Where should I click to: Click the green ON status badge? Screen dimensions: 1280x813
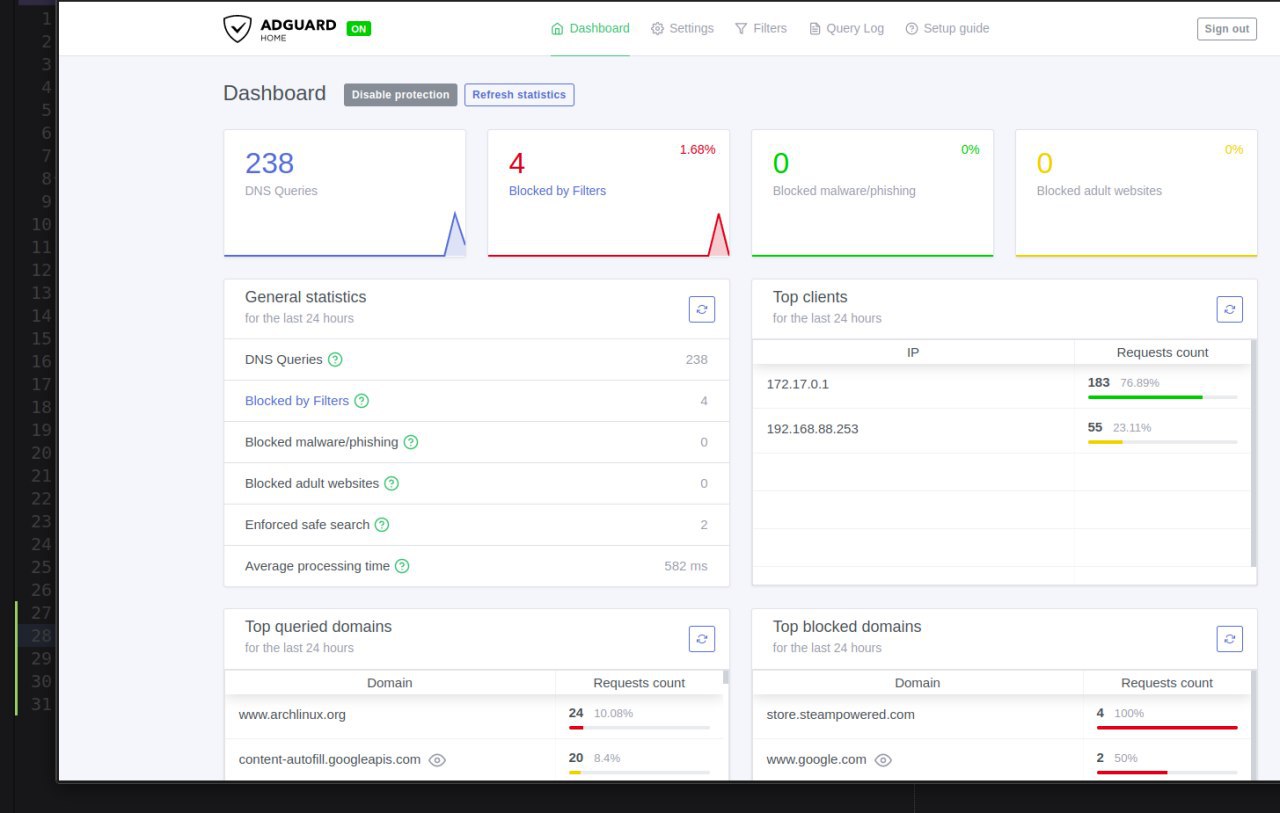point(358,29)
